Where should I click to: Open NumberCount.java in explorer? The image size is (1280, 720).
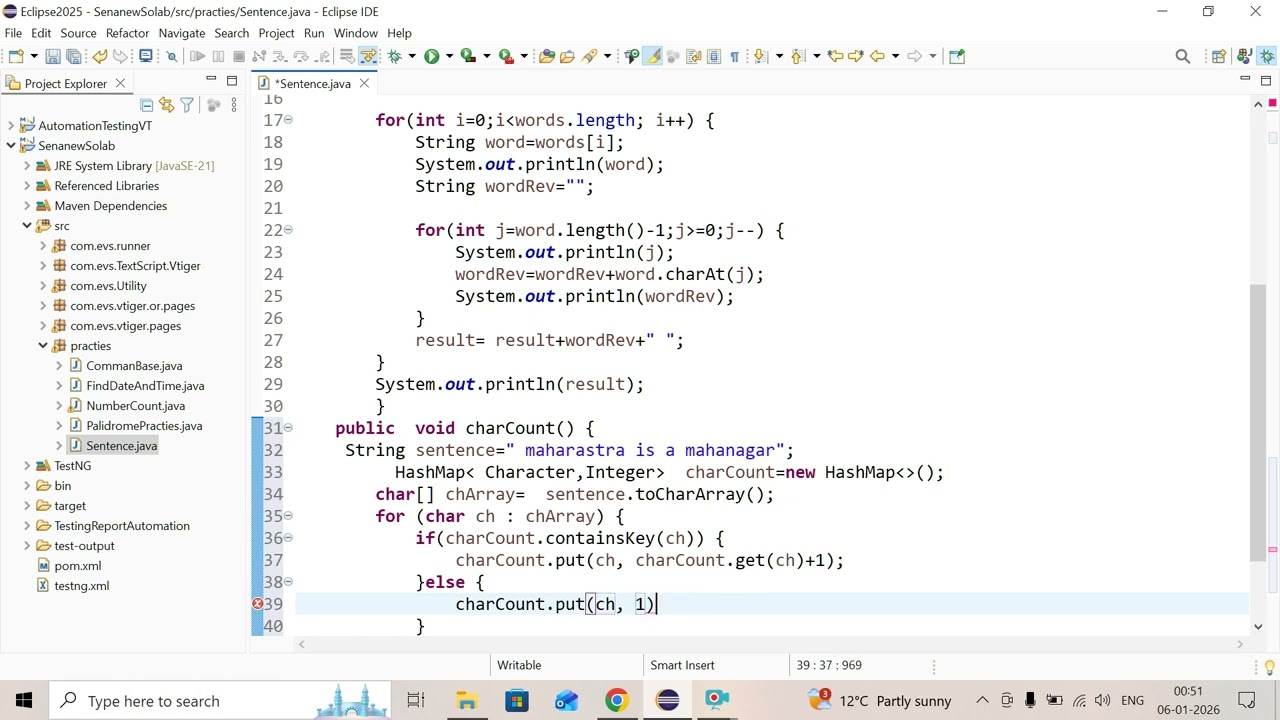point(135,406)
